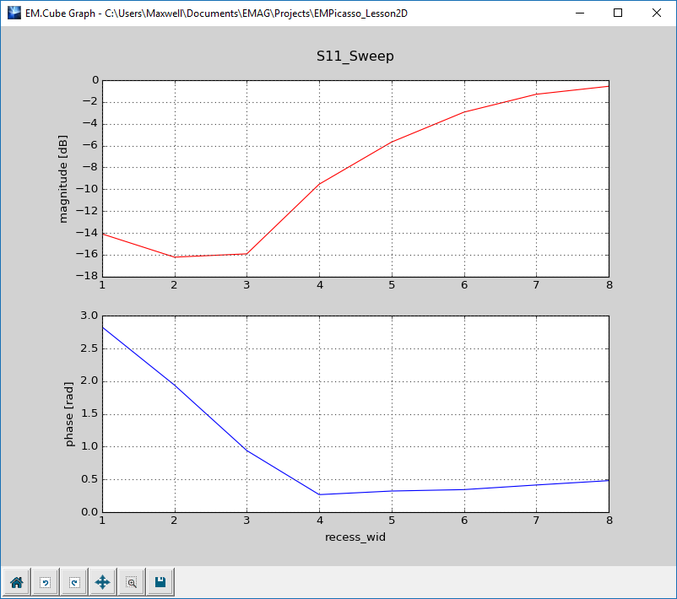Go back to previous view
The image size is (677, 599).
(x=45, y=583)
